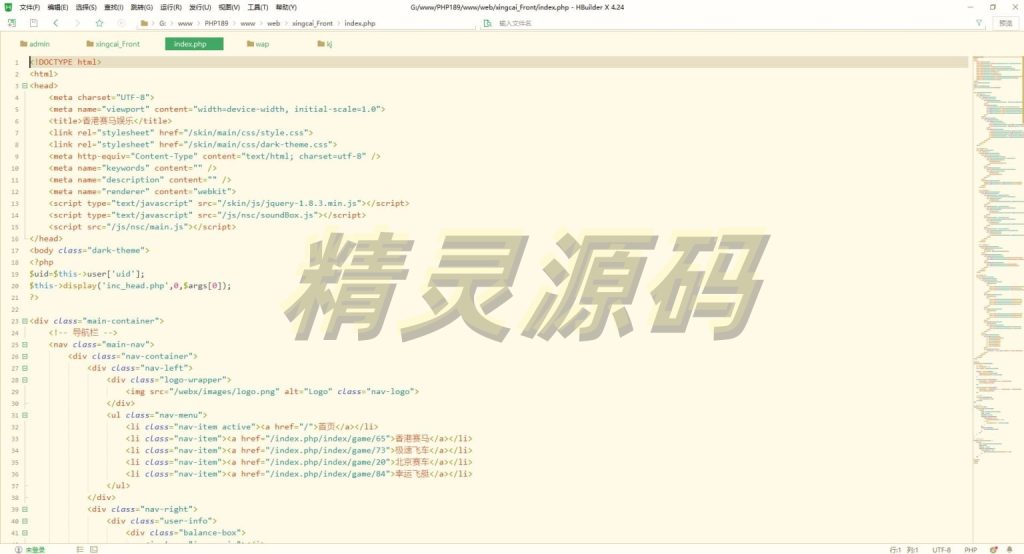Click the new file toolbar icon
This screenshot has height=554, width=1024.
pyautogui.click(x=12, y=23)
